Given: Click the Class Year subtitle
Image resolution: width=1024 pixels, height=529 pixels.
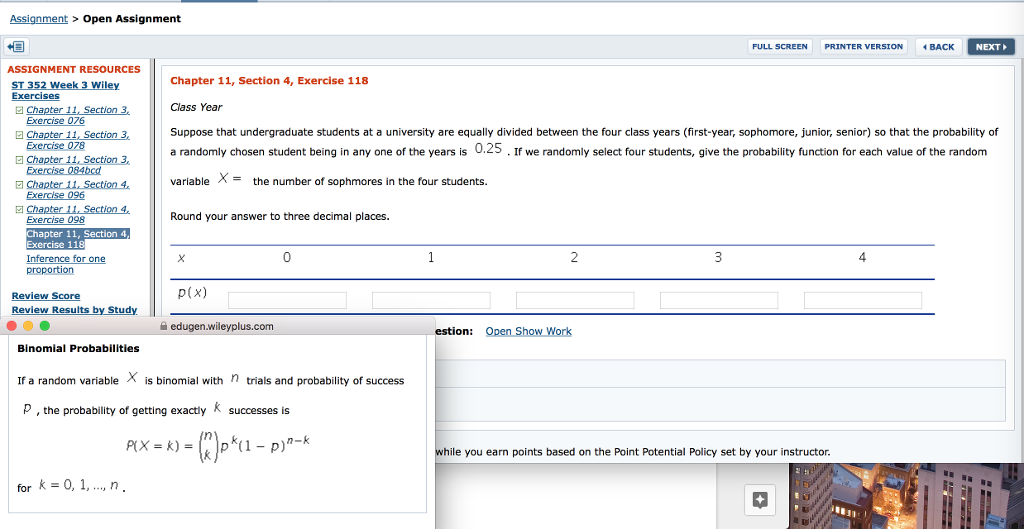Looking at the screenshot, I should click(196, 107).
